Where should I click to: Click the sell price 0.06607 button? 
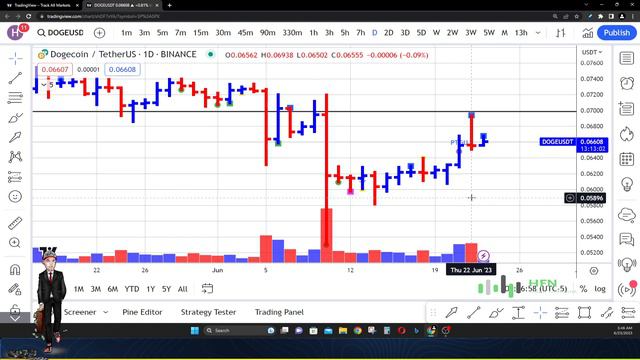(x=55, y=69)
